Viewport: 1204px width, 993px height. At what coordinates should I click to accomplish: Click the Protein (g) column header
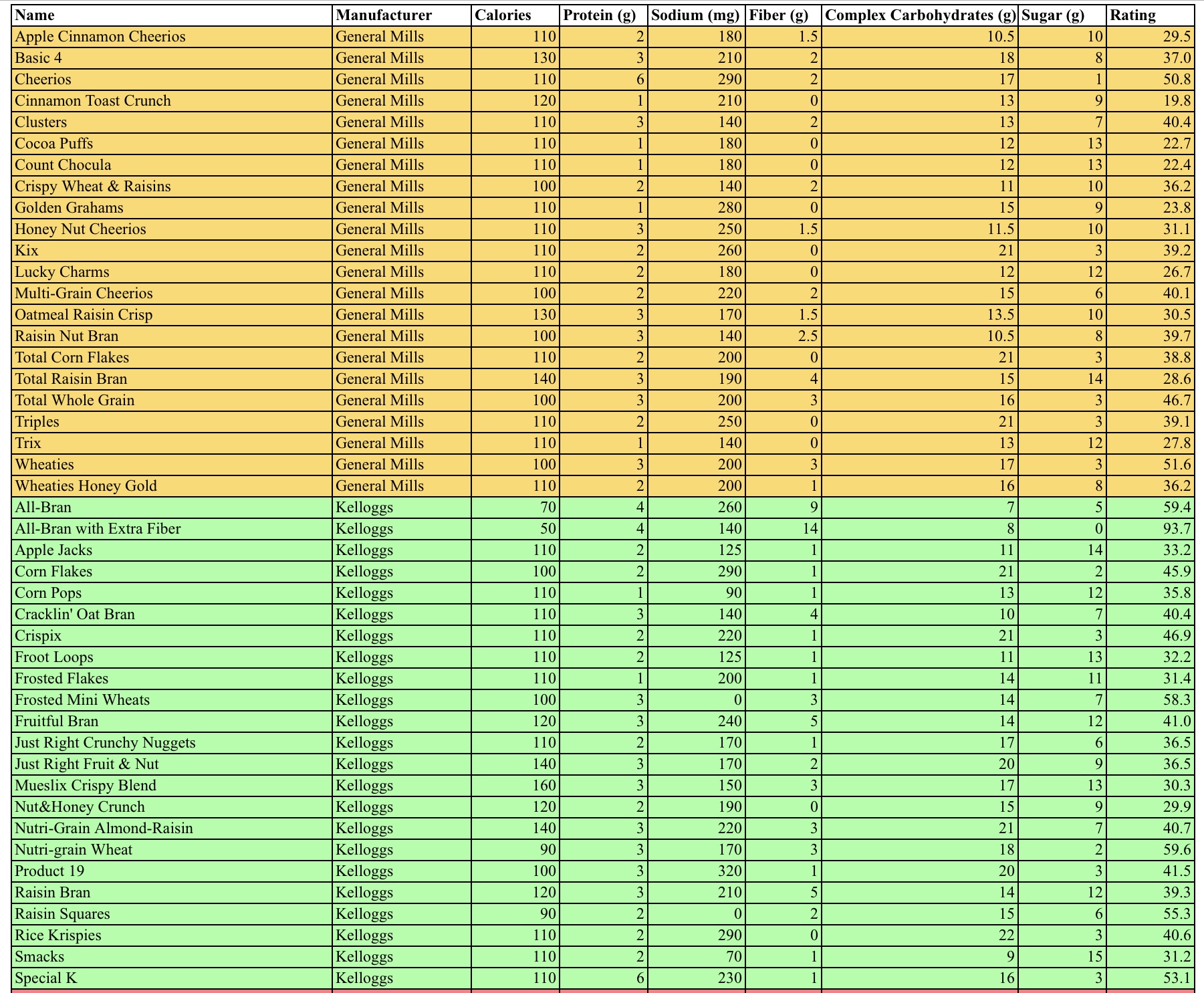(604, 15)
